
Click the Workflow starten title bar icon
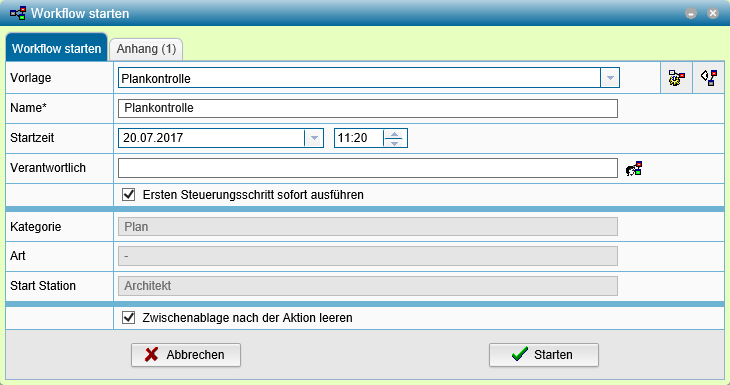[18, 13]
